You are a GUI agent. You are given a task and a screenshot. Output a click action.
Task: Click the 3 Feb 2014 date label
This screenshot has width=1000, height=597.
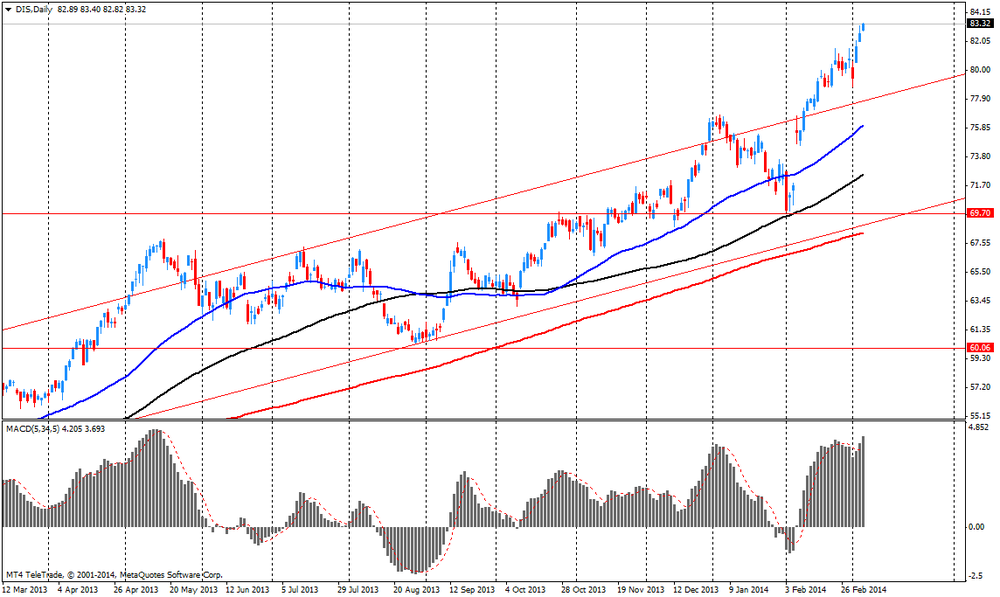805,589
